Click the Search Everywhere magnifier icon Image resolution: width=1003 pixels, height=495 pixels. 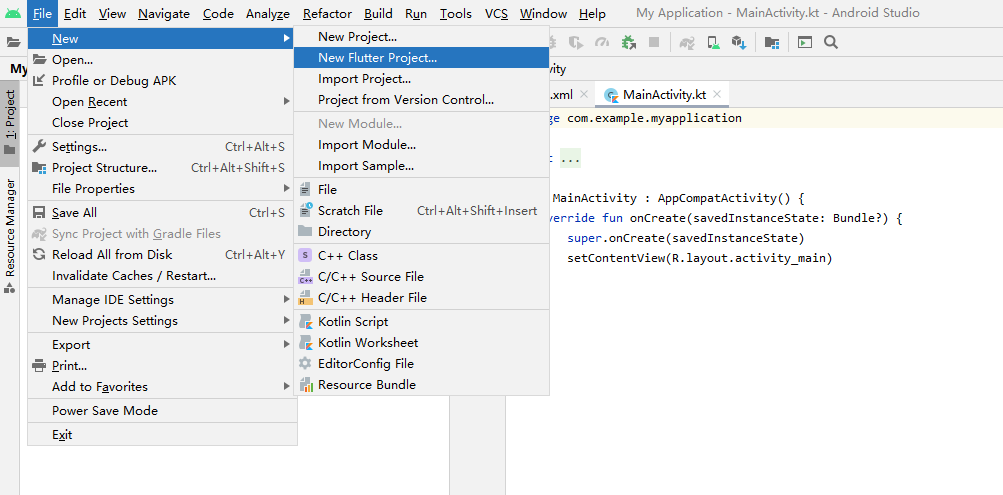pyautogui.click(x=831, y=42)
